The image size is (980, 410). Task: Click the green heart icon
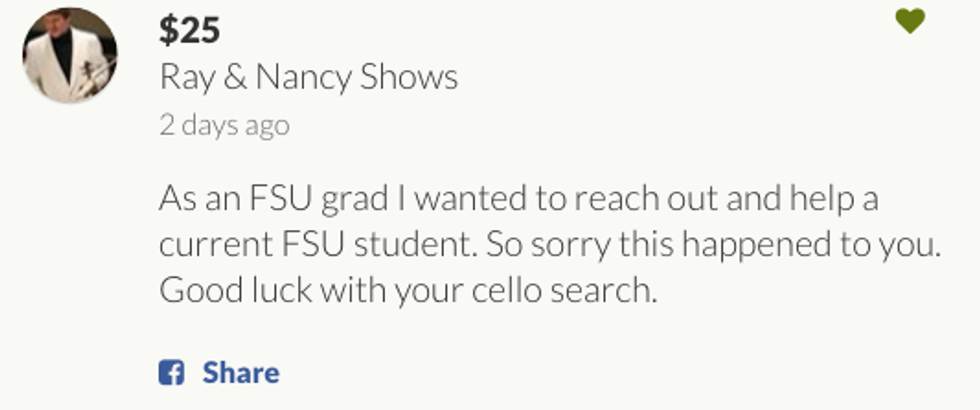(909, 20)
